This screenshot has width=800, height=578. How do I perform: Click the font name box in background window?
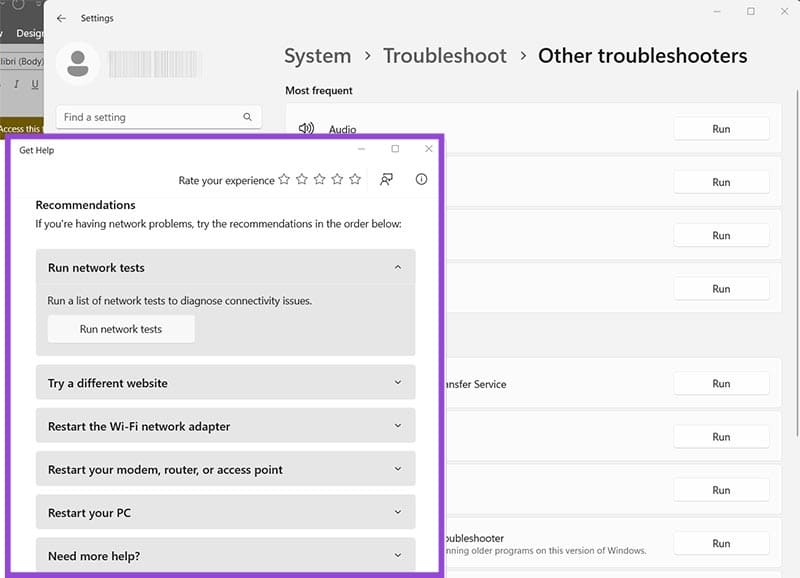click(x=21, y=61)
